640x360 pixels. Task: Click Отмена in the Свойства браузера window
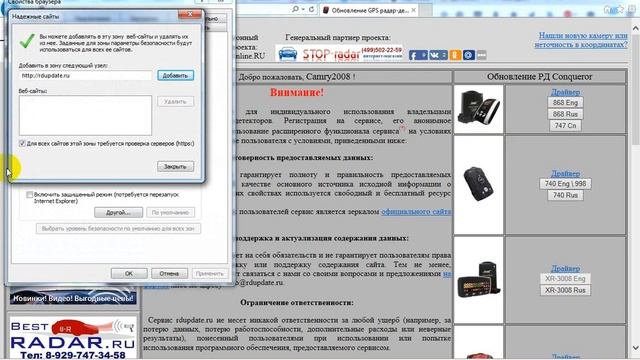pyautogui.click(x=169, y=273)
